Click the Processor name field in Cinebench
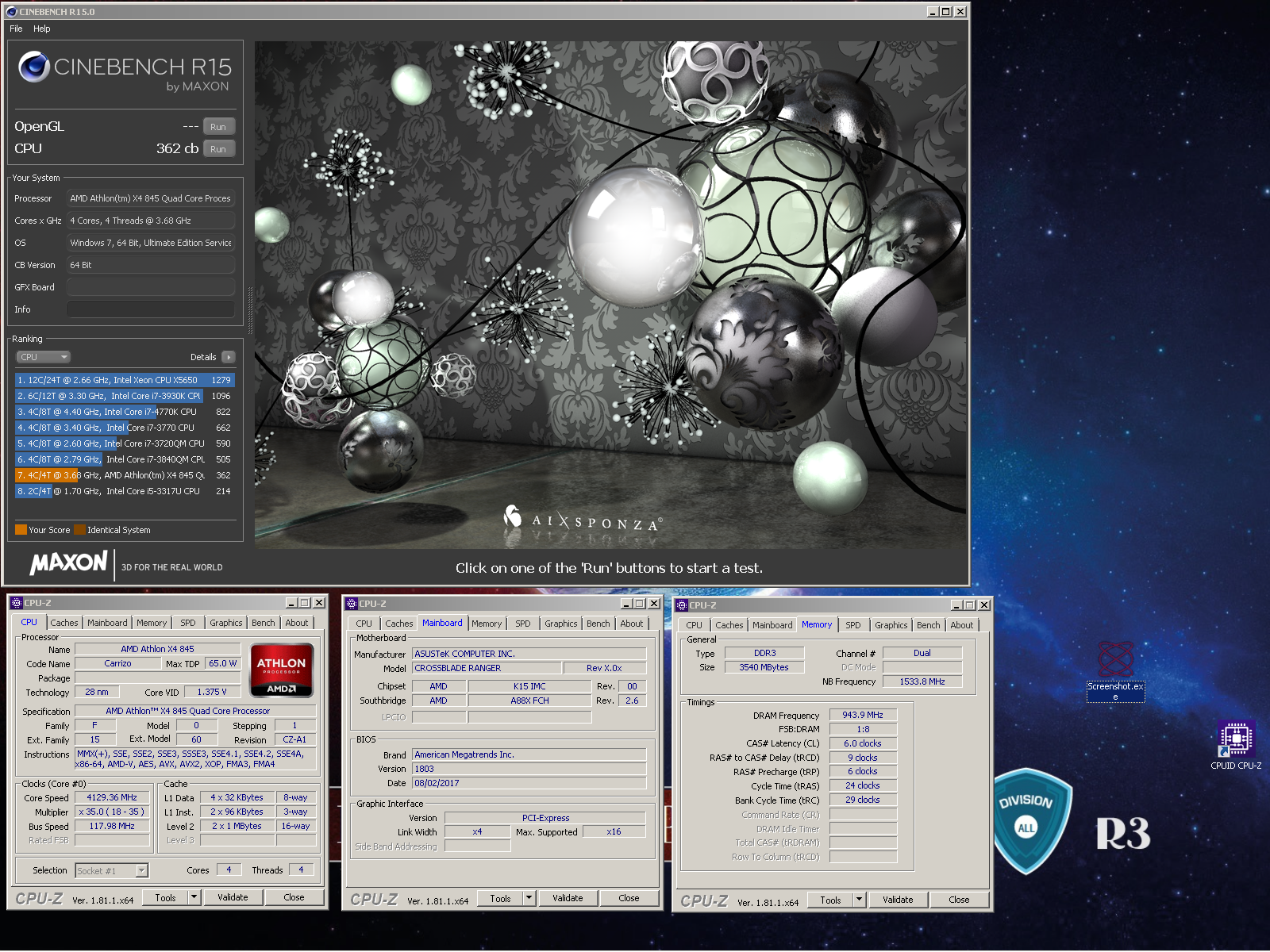This screenshot has height=952, width=1270. [x=151, y=198]
